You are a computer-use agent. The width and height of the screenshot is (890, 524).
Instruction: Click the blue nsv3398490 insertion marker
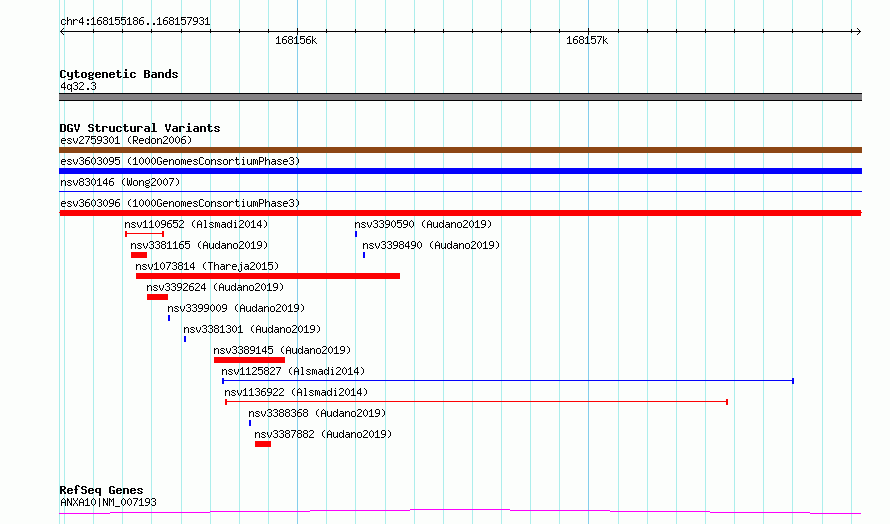click(x=364, y=255)
